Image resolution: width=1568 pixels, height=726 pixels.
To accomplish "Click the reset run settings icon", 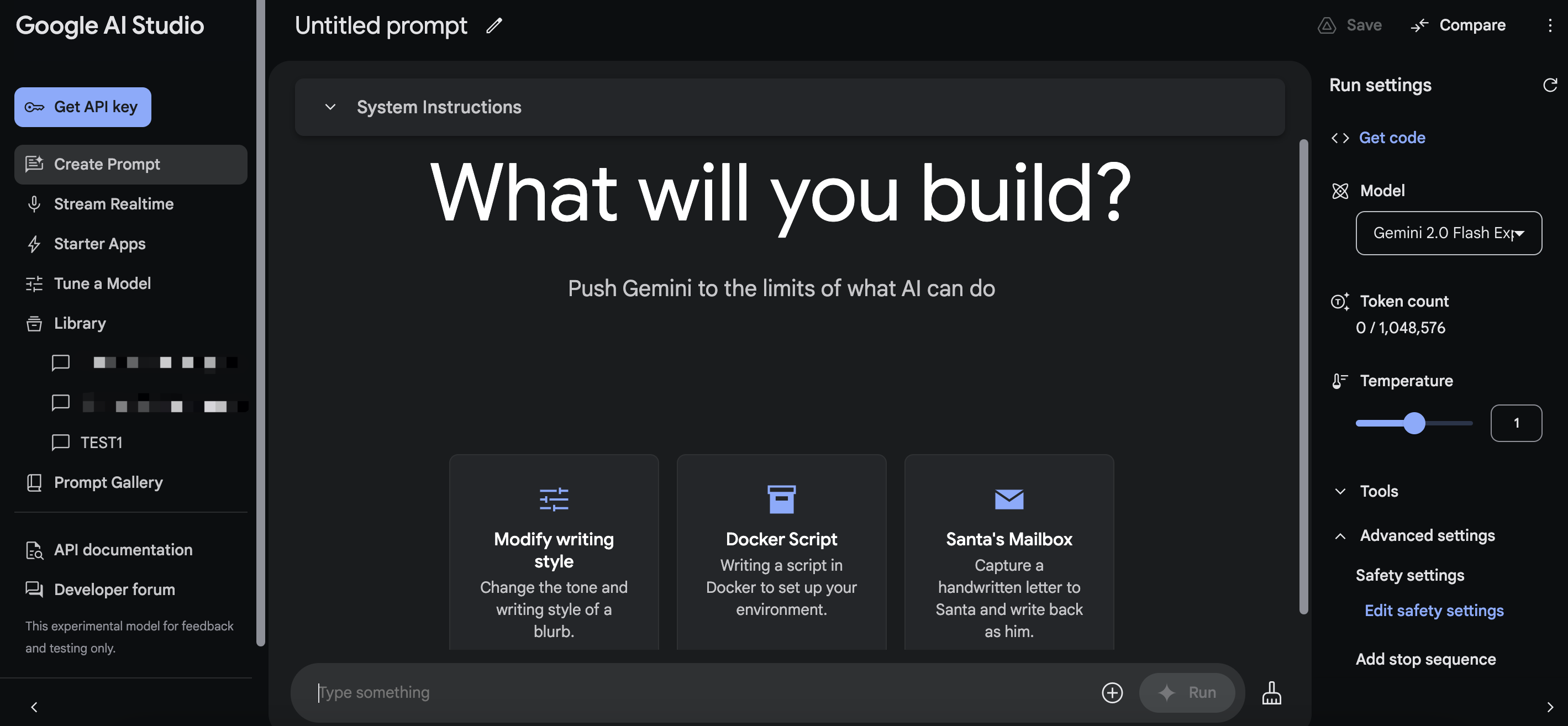I will pos(1549,85).
